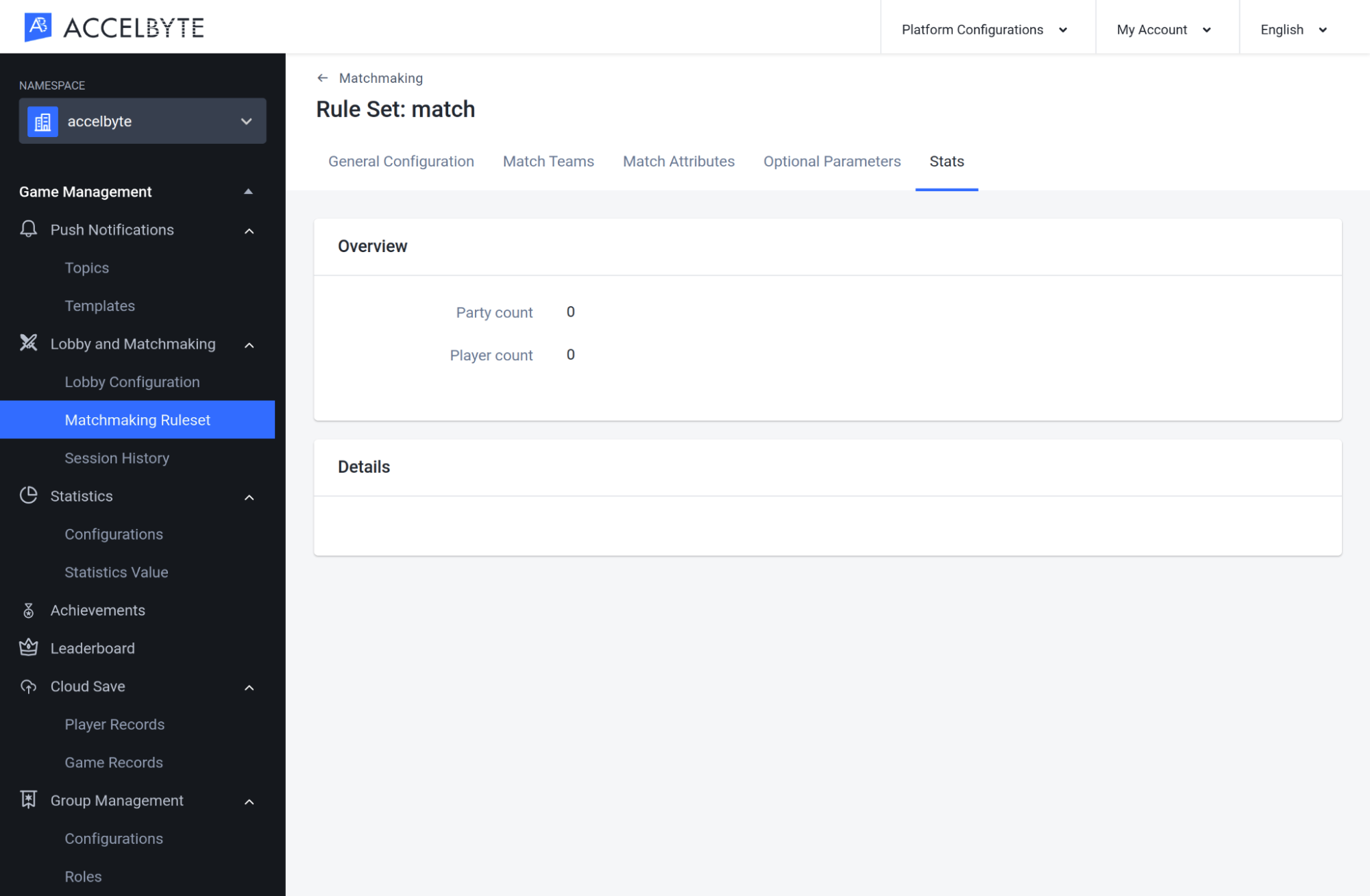This screenshot has height=896, width=1370.
Task: Click the Leaderboard crown icon
Action: pos(29,648)
